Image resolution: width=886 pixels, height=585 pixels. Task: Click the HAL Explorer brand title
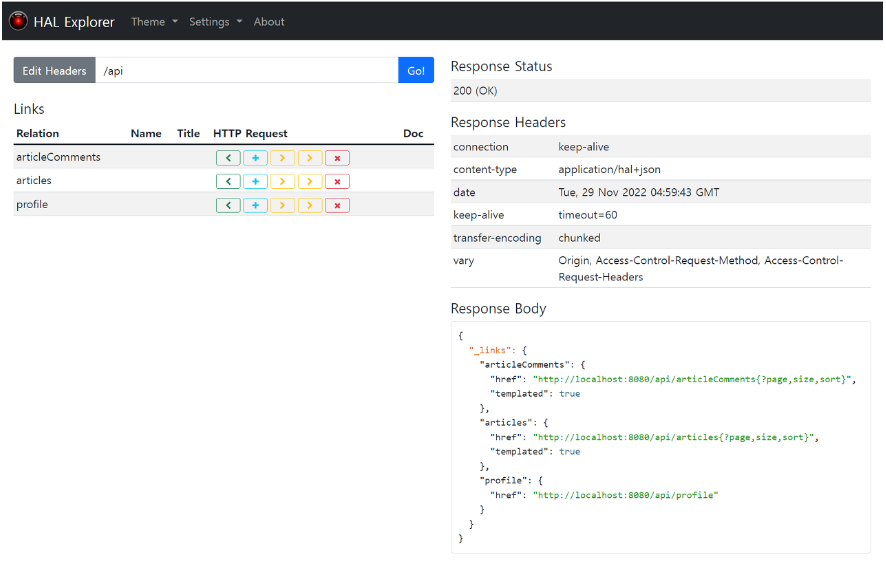coord(73,22)
